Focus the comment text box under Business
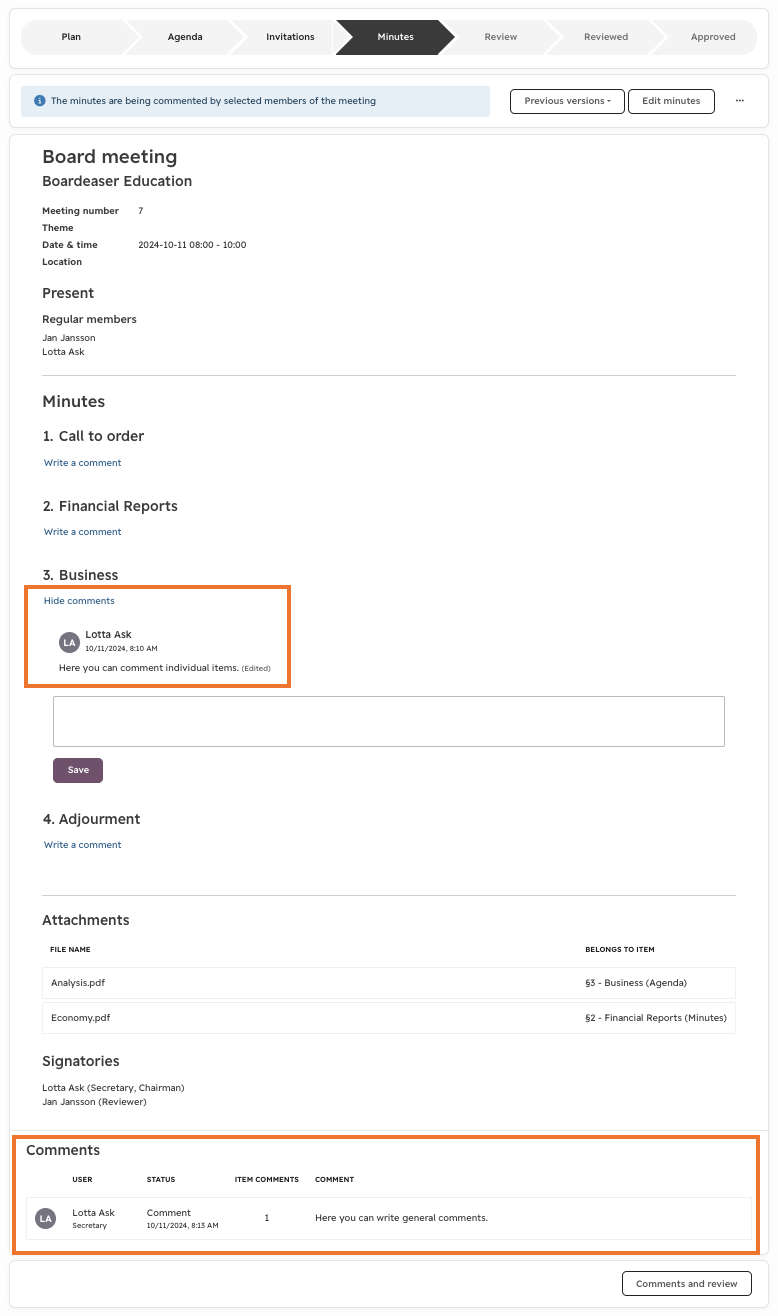The height and width of the screenshot is (1316, 778). point(389,721)
